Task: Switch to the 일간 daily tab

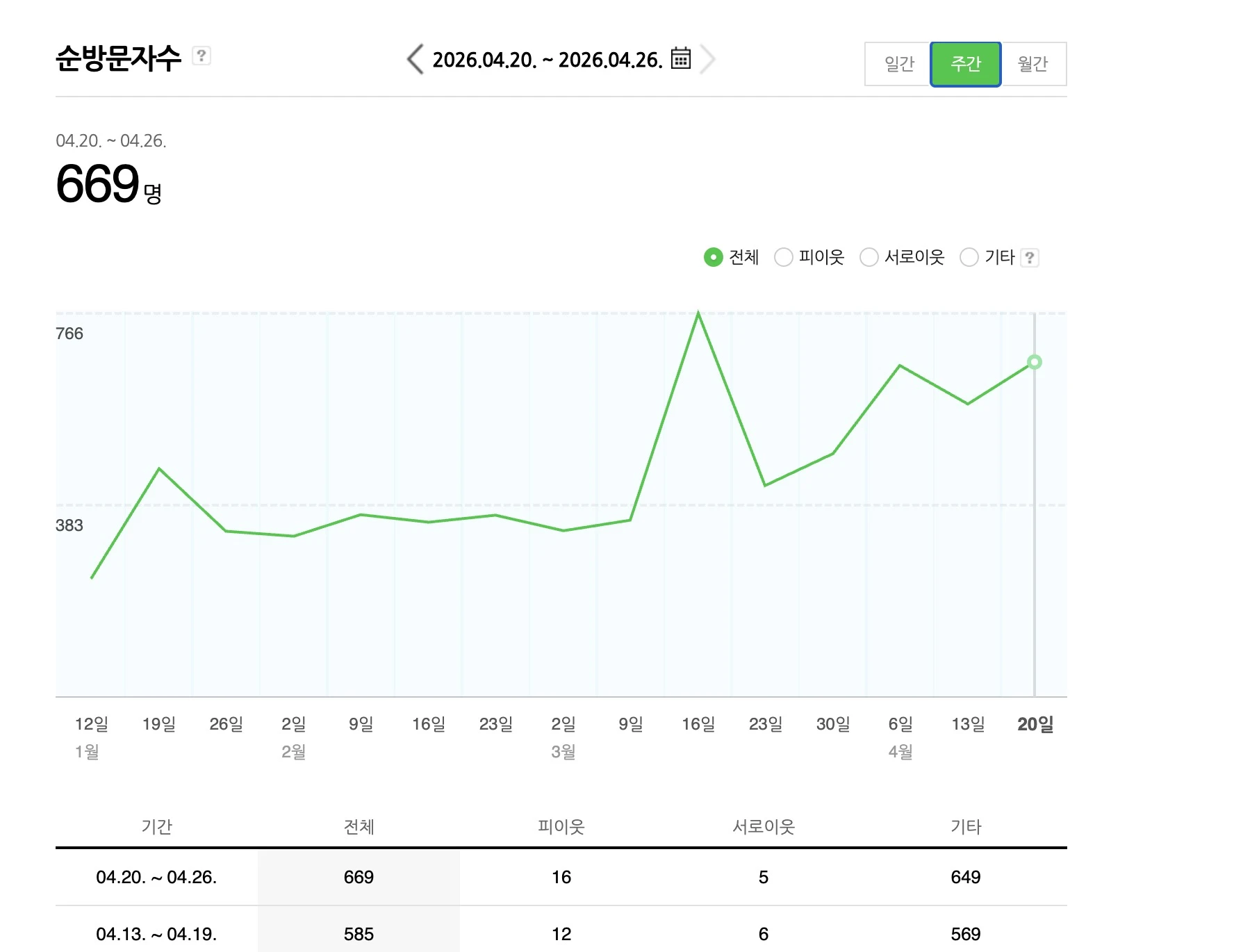Action: 898,64
